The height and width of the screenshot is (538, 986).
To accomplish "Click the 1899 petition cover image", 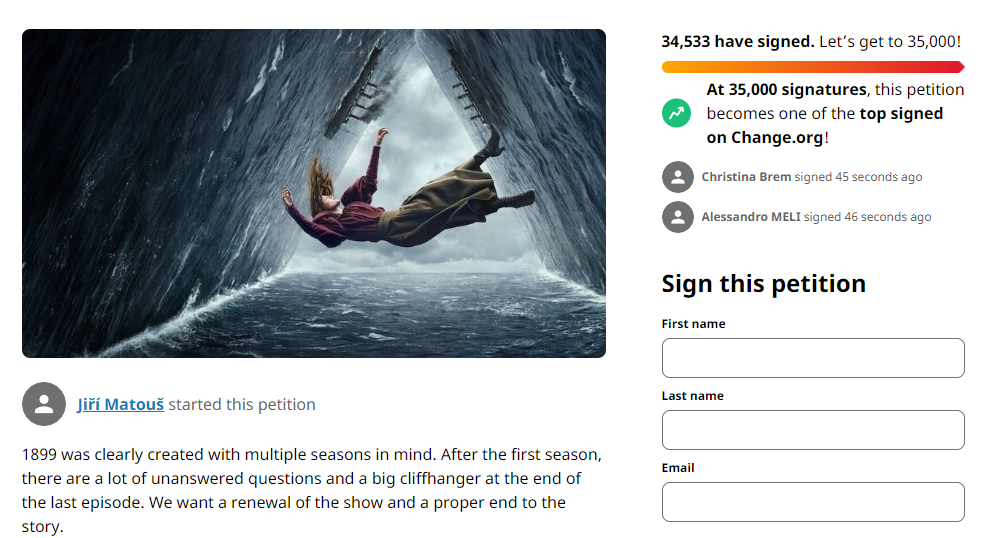I will (314, 194).
